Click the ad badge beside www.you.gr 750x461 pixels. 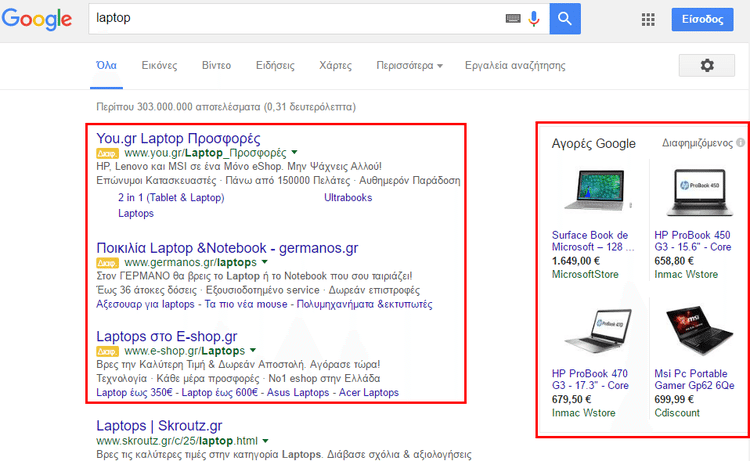tap(107, 154)
